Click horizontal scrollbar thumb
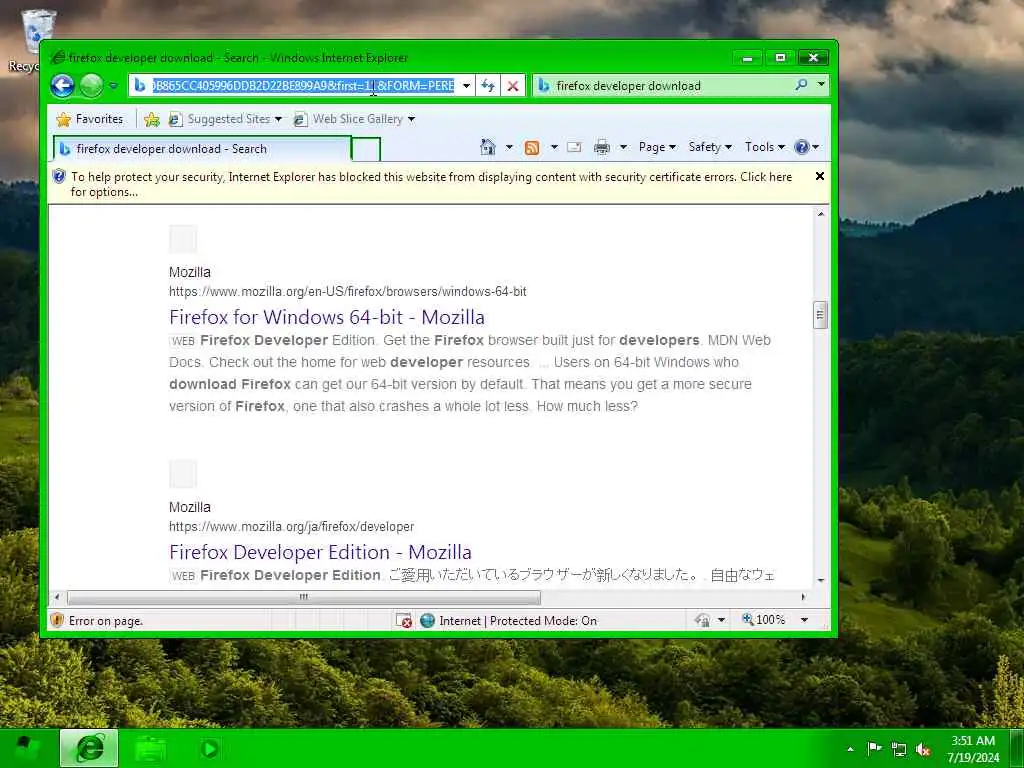The height and width of the screenshot is (768, 1024). click(304, 597)
